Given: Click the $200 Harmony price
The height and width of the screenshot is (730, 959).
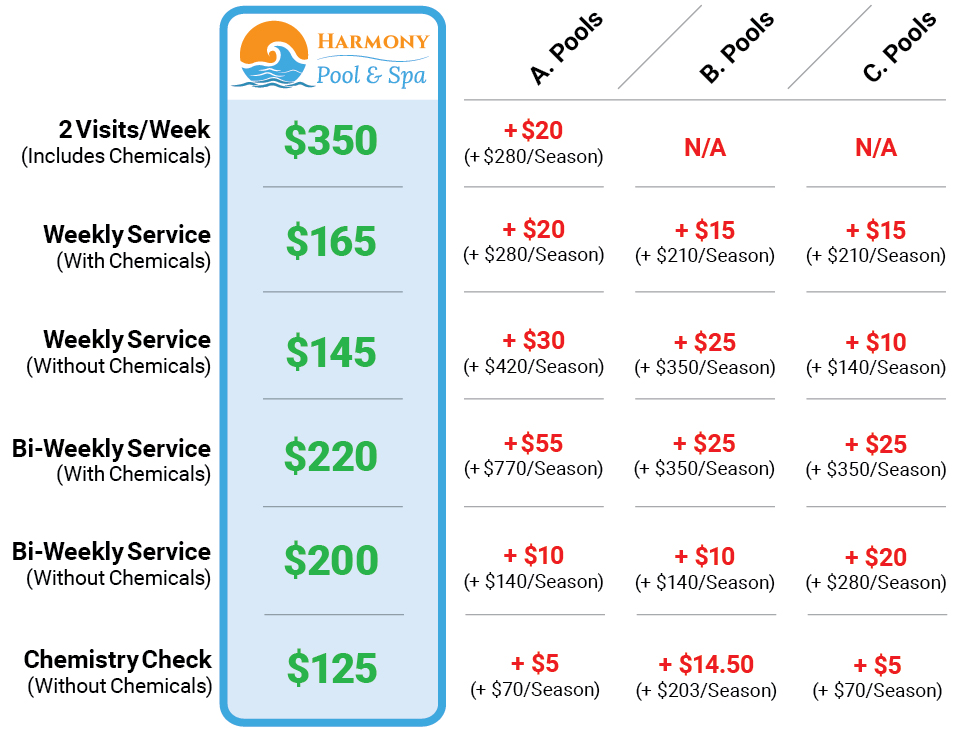Looking at the screenshot, I should coord(331,560).
